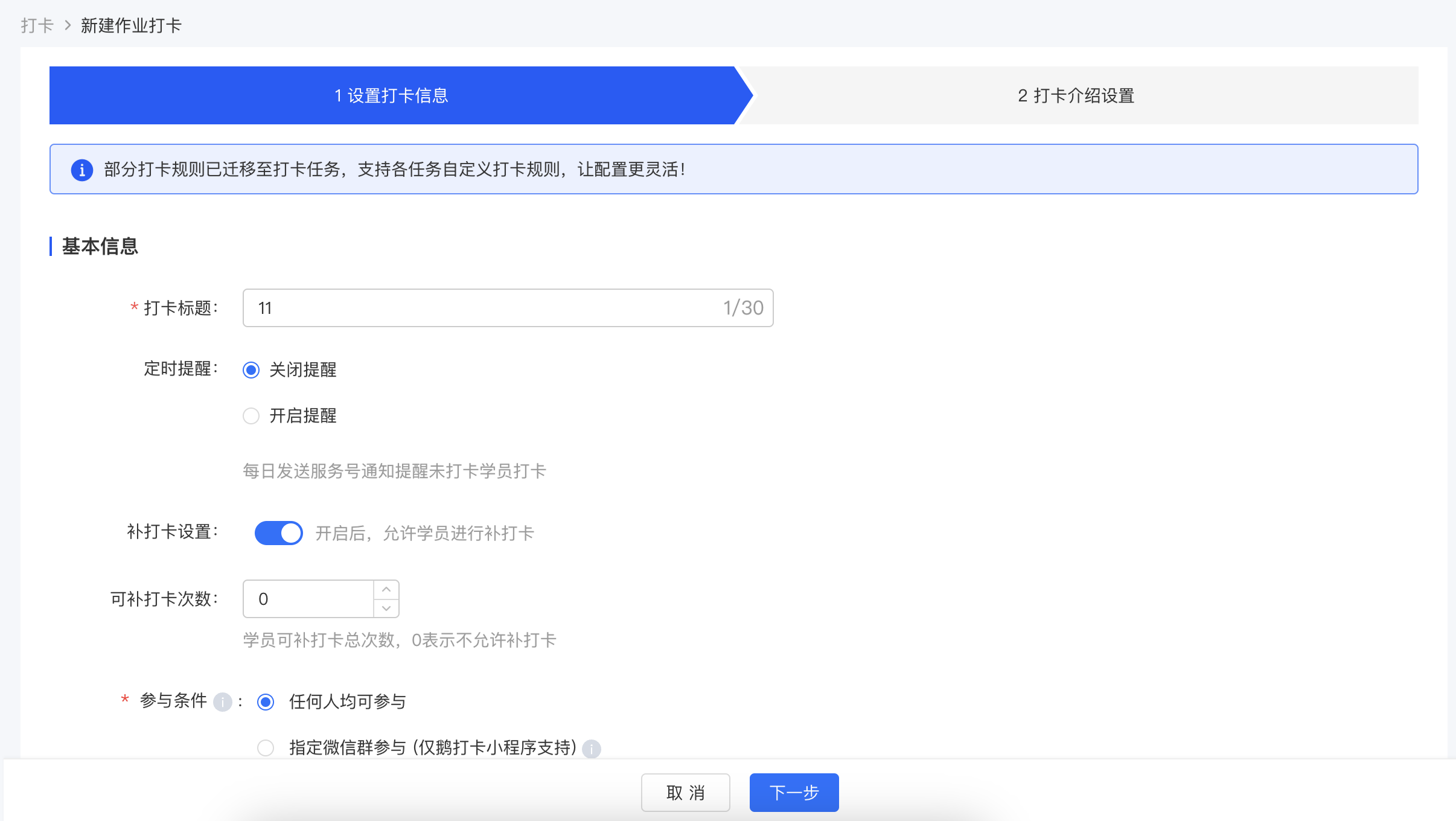
Task: Focus the 打卡标题 input field
Action: [x=508, y=308]
